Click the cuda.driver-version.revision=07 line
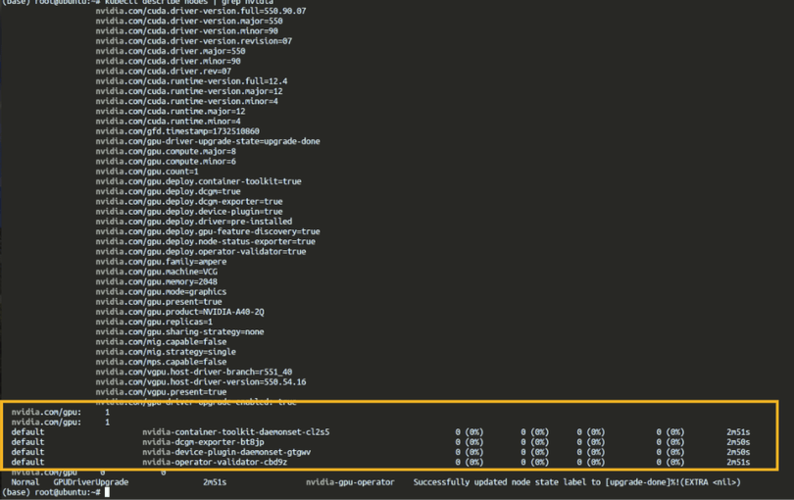This screenshot has width=794, height=500. pyautogui.click(x=193, y=41)
